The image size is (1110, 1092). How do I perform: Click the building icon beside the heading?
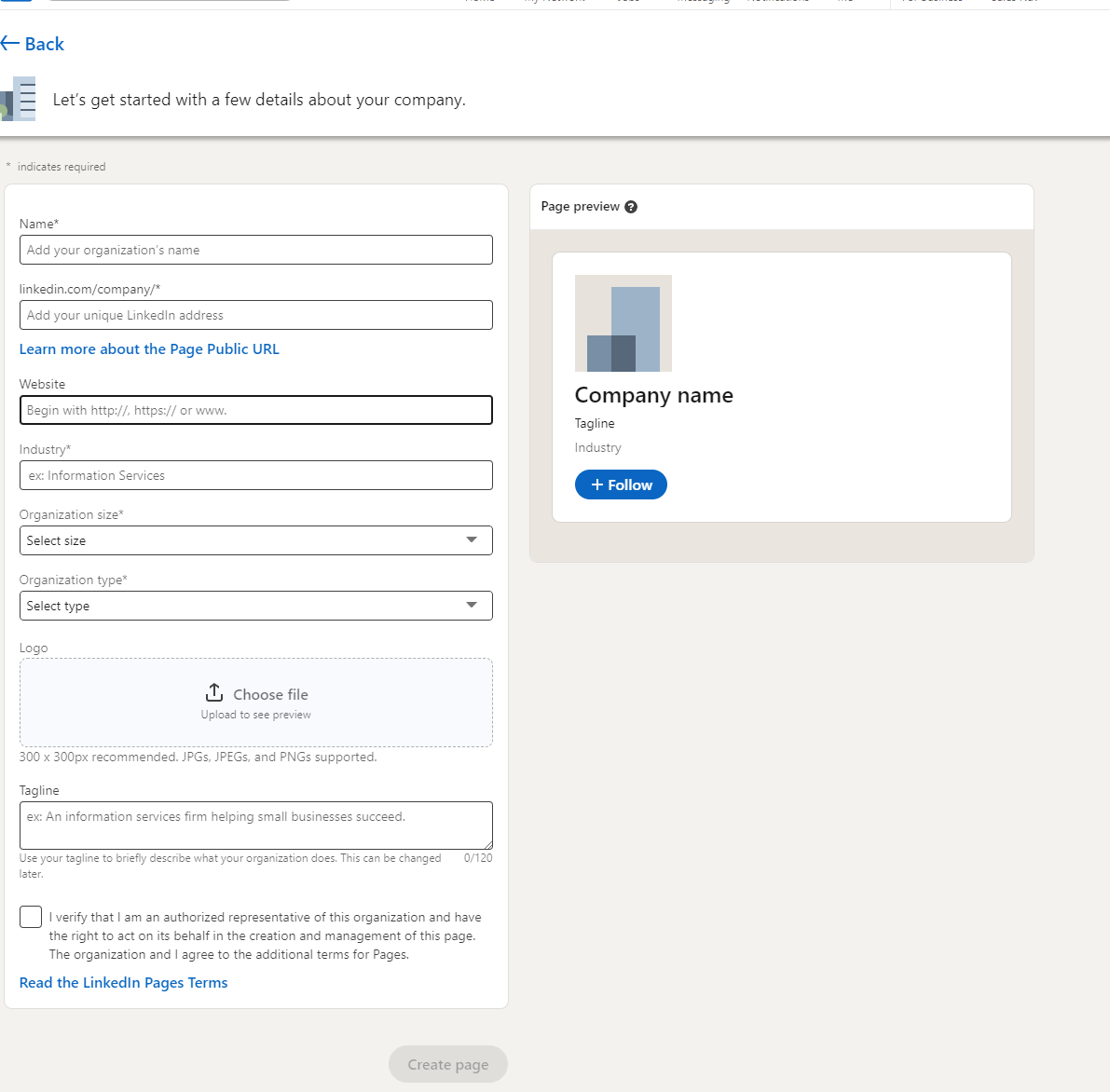coord(18,99)
